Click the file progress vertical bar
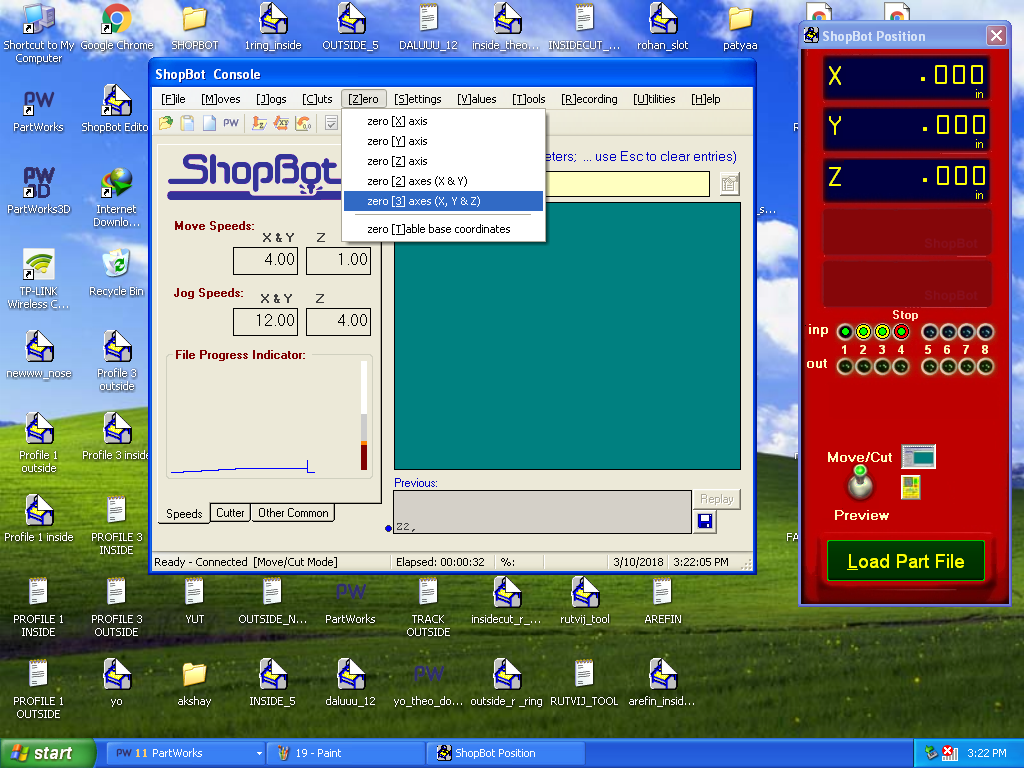 (x=364, y=415)
